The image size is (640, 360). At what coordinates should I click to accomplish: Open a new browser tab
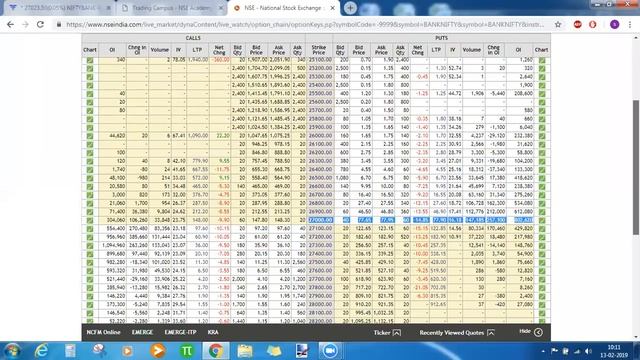click(350, 8)
